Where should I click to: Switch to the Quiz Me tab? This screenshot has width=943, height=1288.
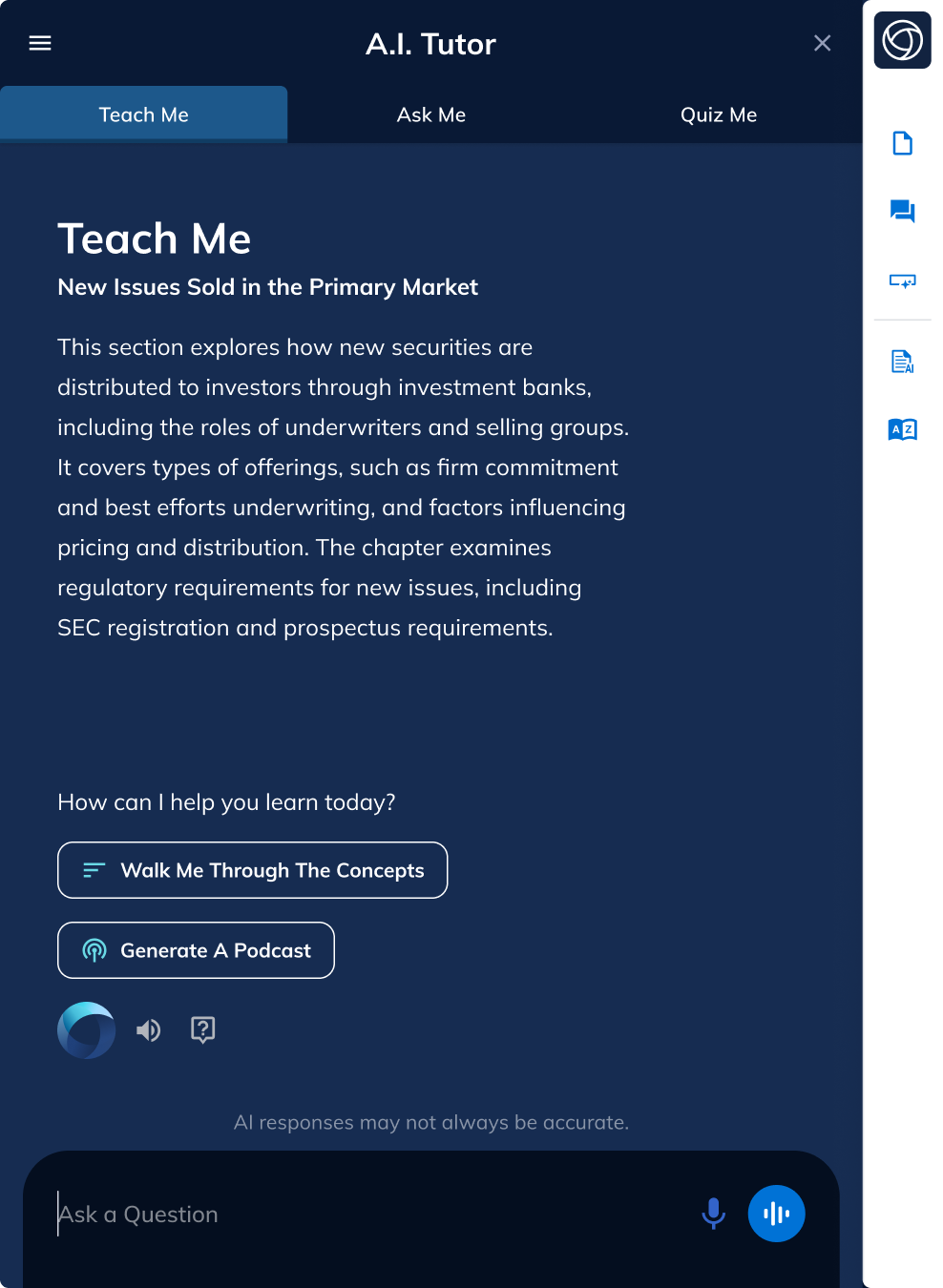tap(719, 114)
